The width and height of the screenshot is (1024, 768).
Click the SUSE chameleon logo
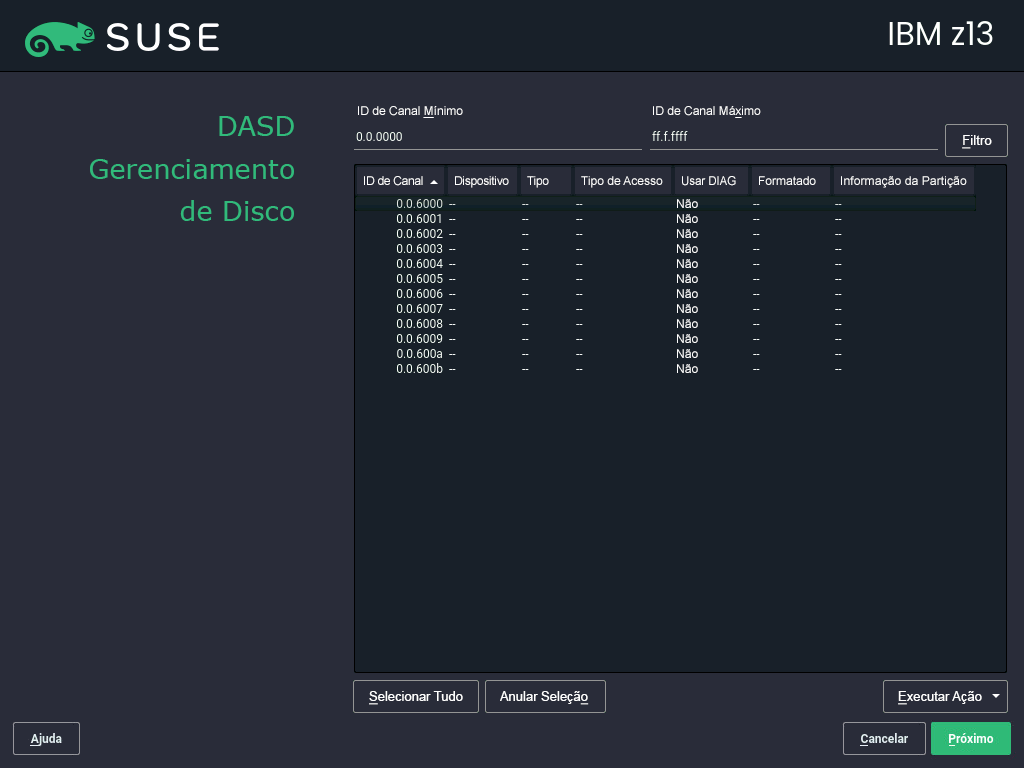pyautogui.click(x=59, y=38)
